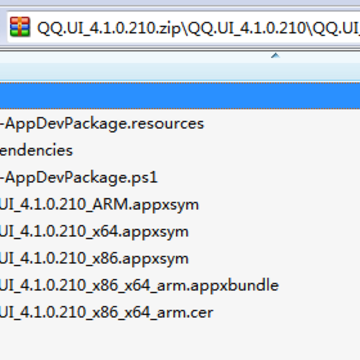The height and width of the screenshot is (360, 360).
Task: Click into the archive path address field
Action: (x=183, y=27)
